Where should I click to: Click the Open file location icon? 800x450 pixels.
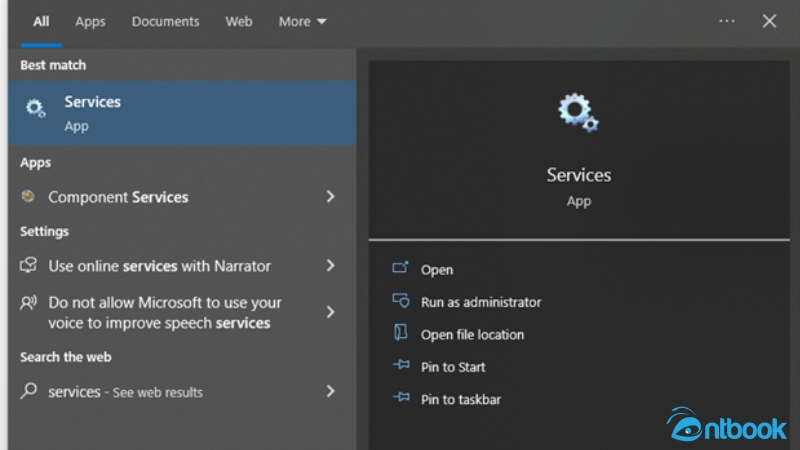401,333
